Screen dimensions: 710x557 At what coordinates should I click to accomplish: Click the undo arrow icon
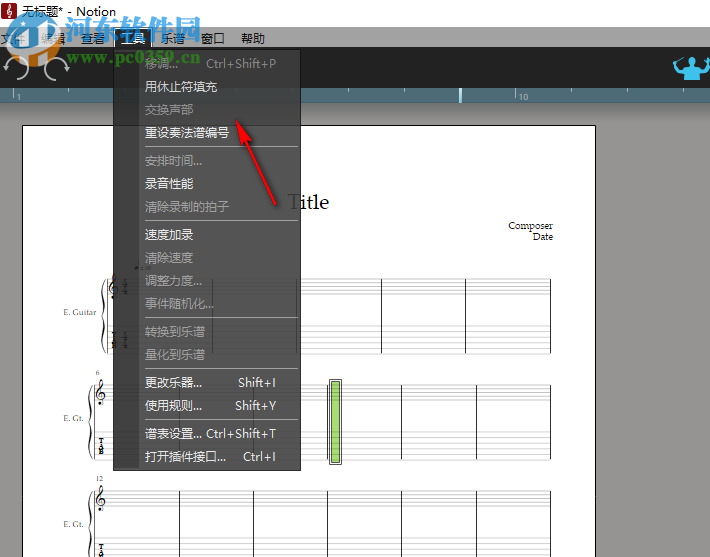tap(16, 68)
